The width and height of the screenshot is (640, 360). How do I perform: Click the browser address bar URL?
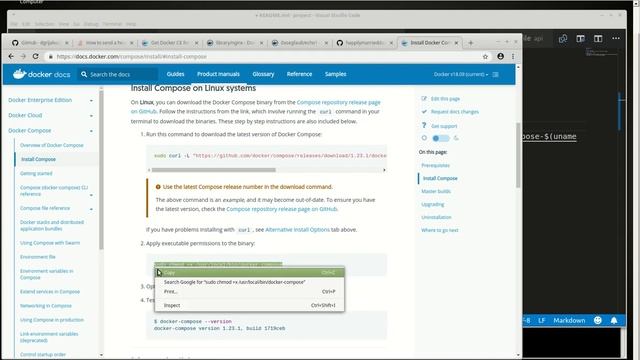click(131, 56)
